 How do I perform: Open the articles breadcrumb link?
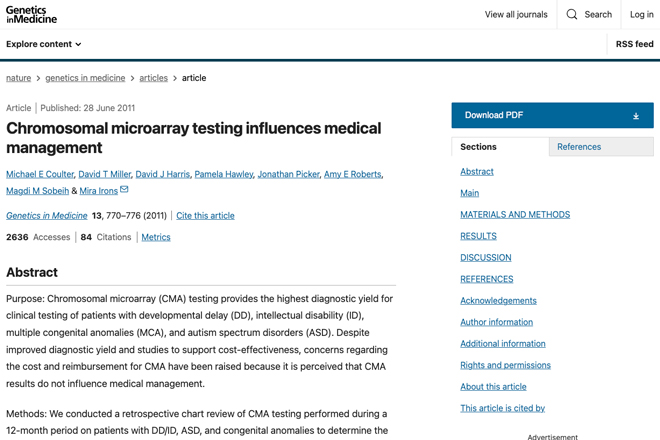coord(154,78)
